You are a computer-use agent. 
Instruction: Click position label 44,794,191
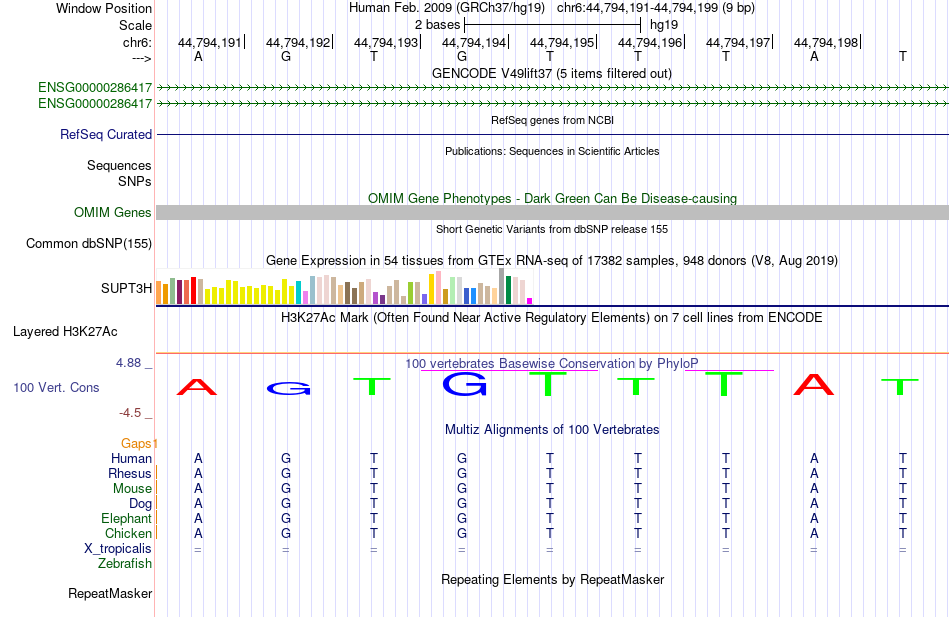tap(209, 42)
